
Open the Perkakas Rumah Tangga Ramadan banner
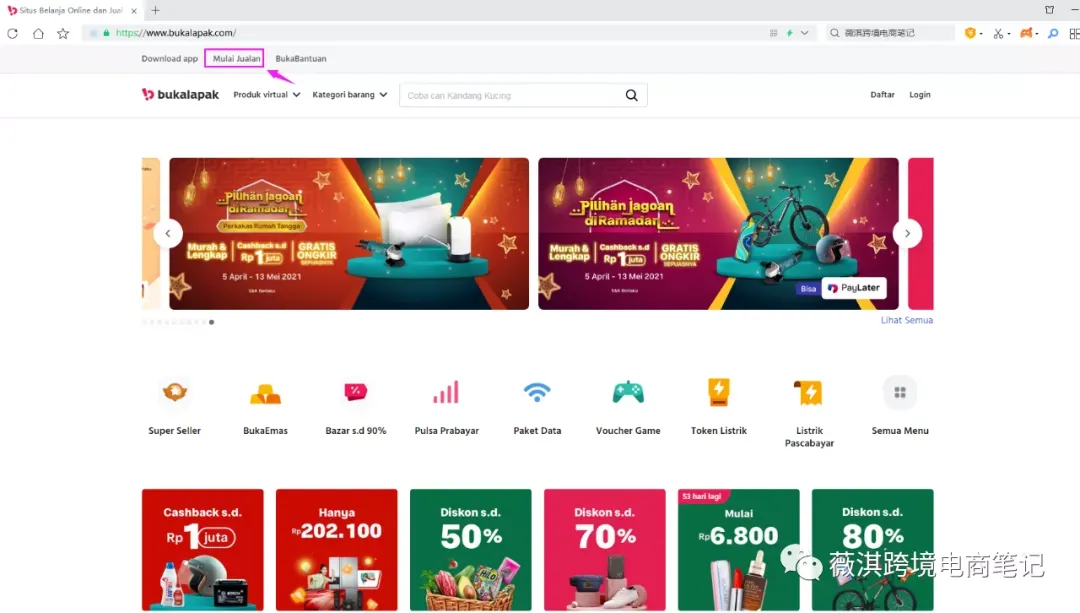click(349, 233)
